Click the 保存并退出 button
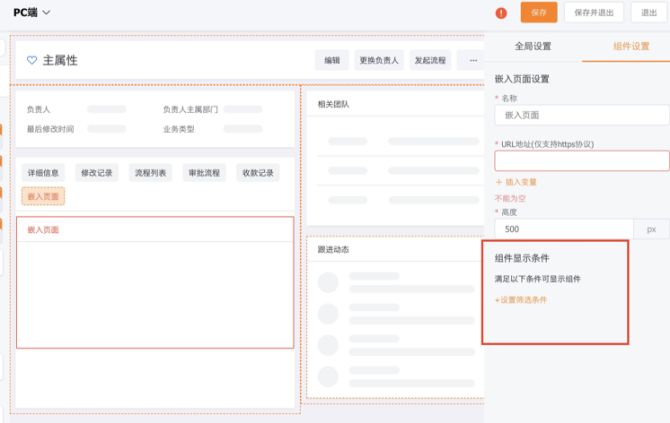Viewport: 670px width, 423px height. tap(594, 13)
